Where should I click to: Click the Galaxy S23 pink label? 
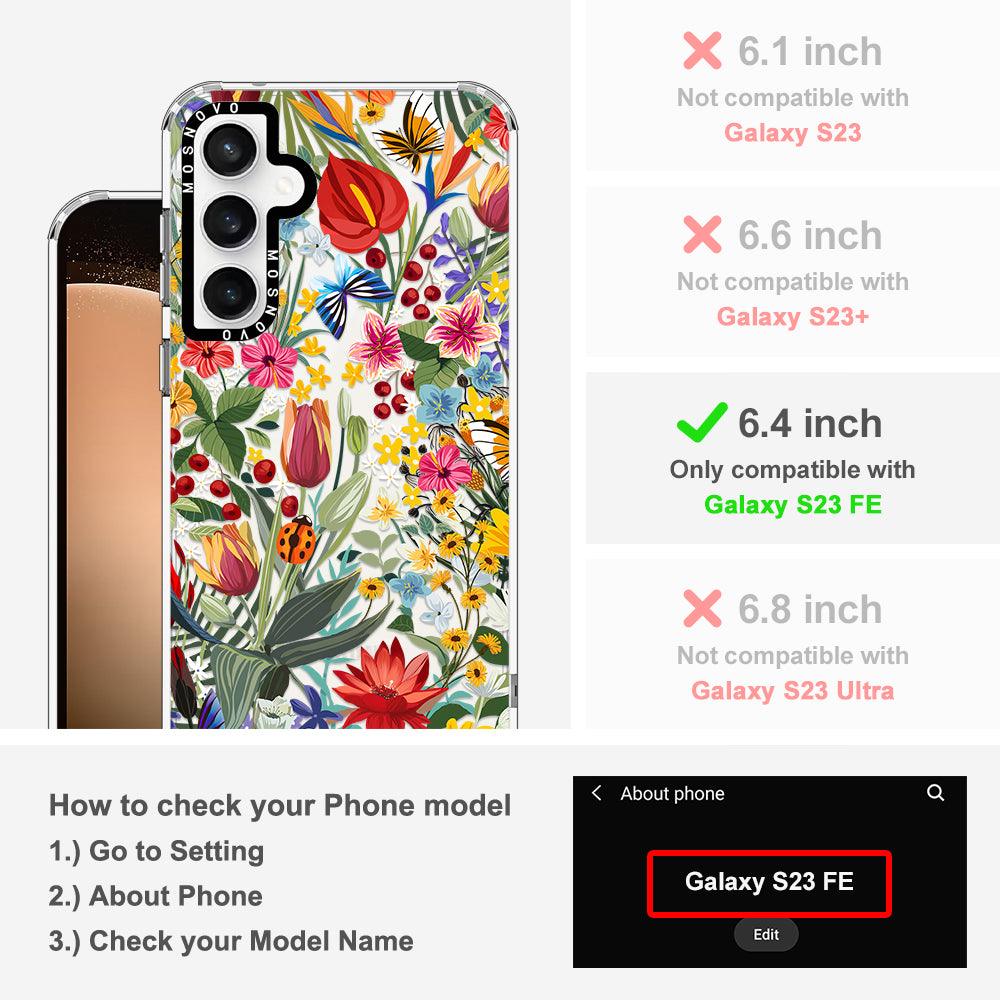click(793, 133)
